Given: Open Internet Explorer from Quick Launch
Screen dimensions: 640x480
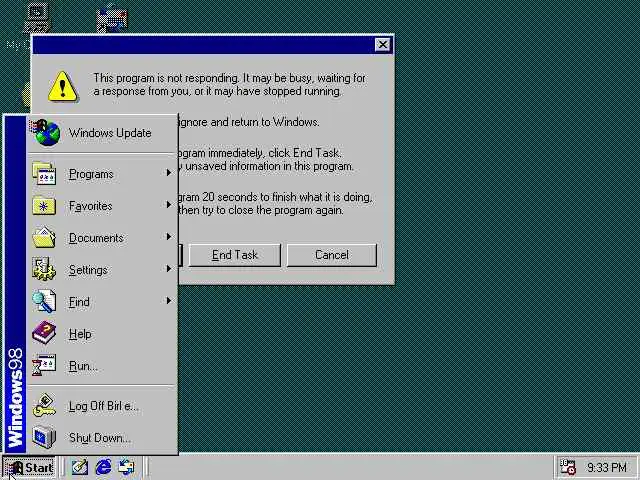Looking at the screenshot, I should pyautogui.click(x=103, y=467).
